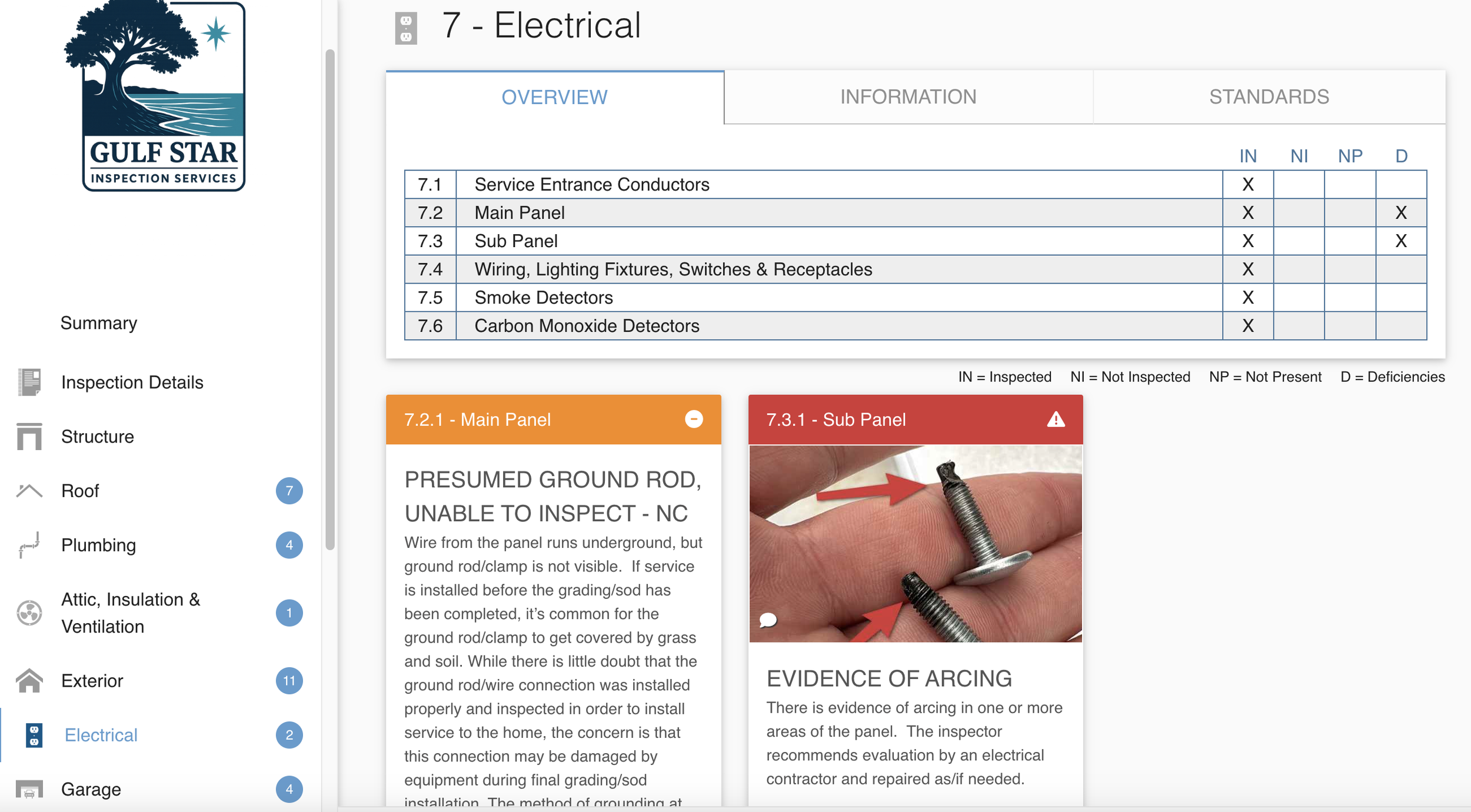Click the Attic ventilation fan icon
This screenshot has width=1471, height=812.
[x=29, y=613]
